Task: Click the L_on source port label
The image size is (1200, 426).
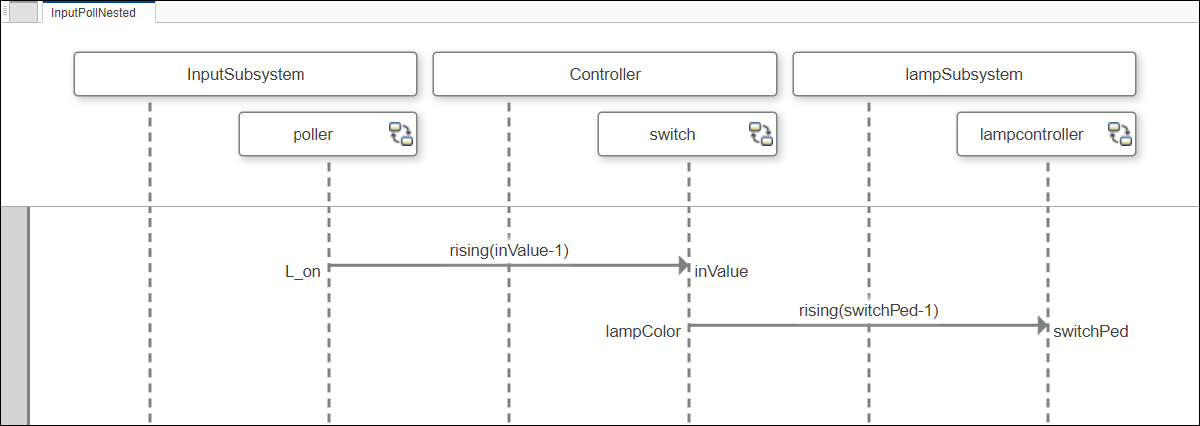Action: pos(303,271)
